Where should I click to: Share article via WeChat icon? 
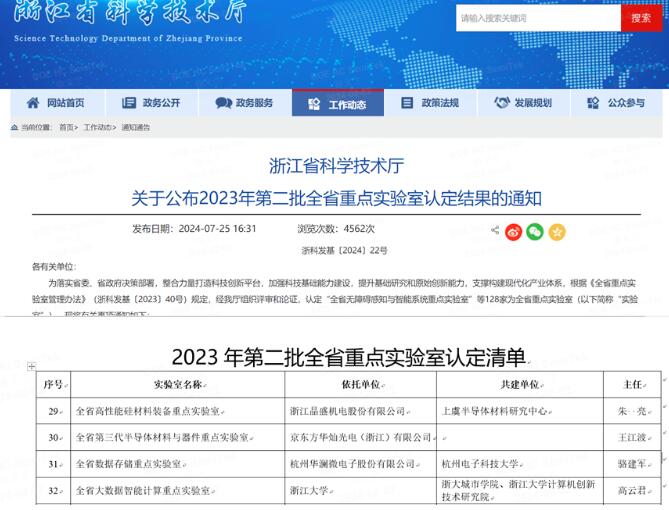[535, 231]
